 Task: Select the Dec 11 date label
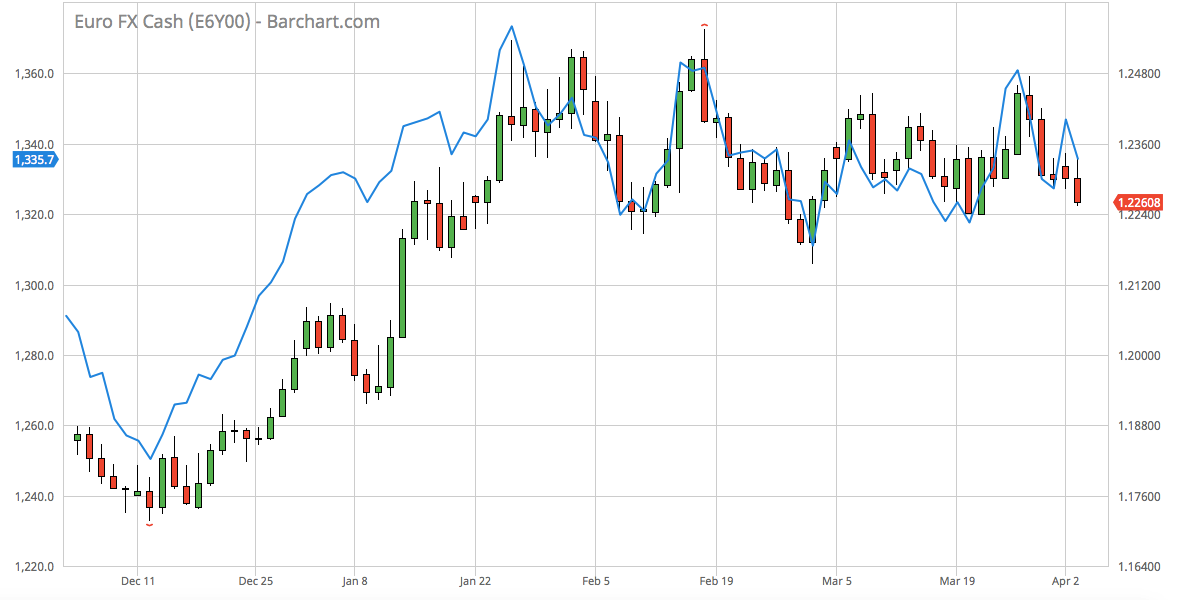pos(138,580)
